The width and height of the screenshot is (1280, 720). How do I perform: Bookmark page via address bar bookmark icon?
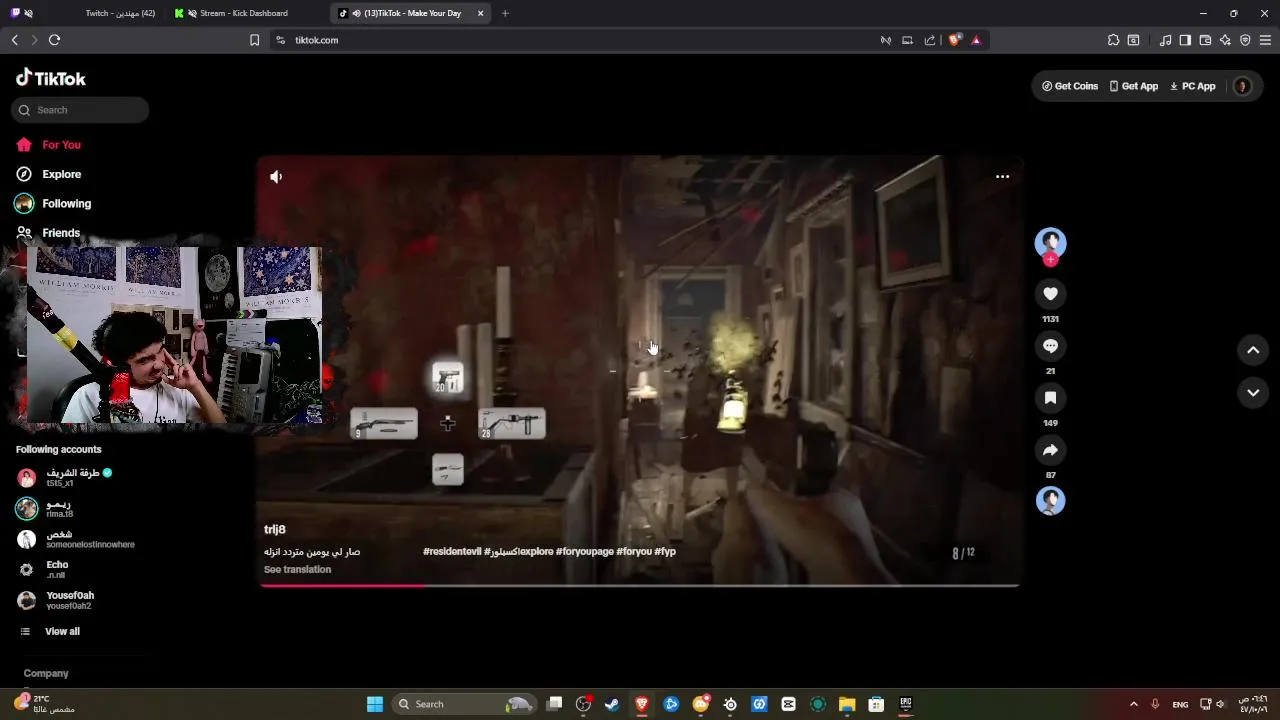254,40
